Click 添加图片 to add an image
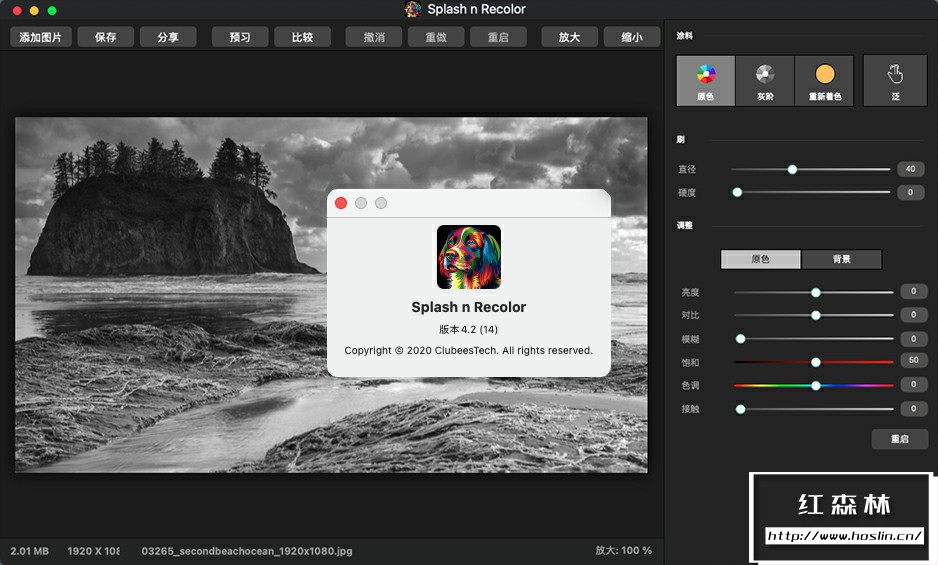The height and width of the screenshot is (565, 938). pos(41,37)
